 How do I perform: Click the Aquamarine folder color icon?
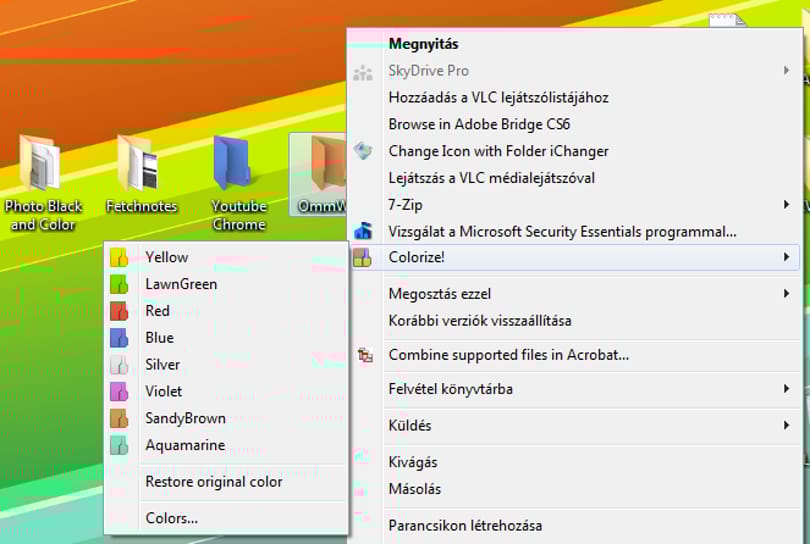(119, 445)
